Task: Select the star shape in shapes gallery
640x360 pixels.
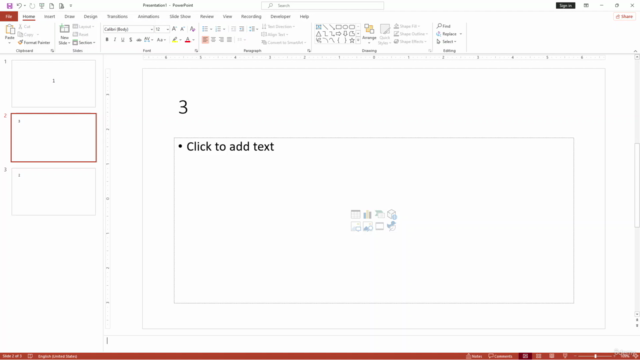Action: pos(352,40)
